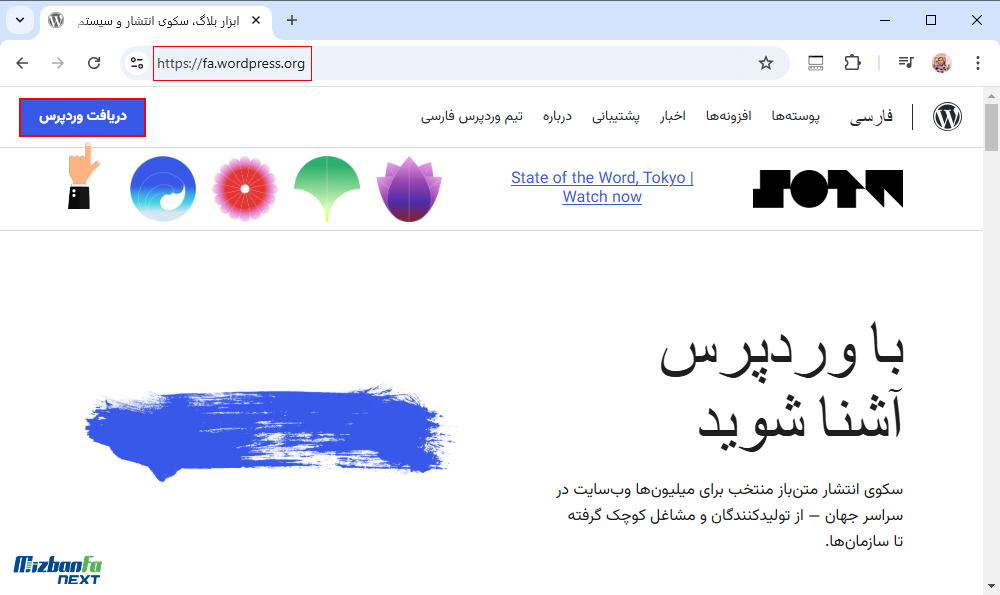Screen dimensions: 1000x595
Task: Click the red chrysanthemum flower image
Action: pos(245,189)
